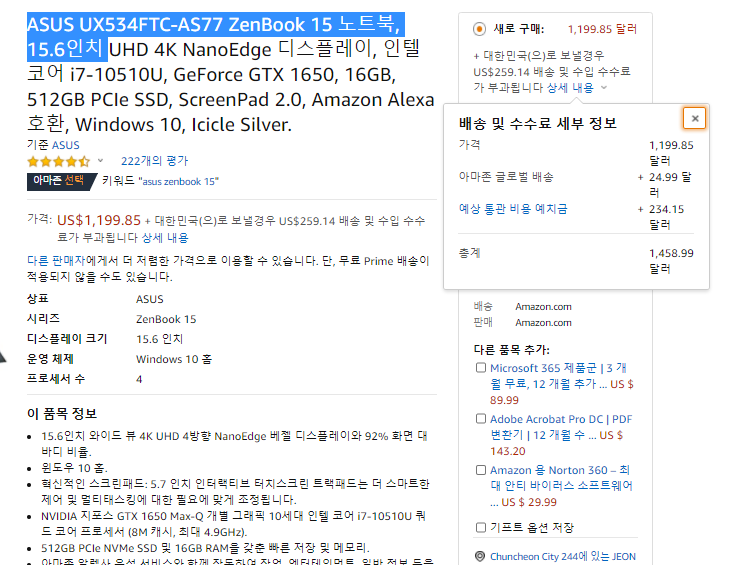Check the Norton 360 add-on checkbox
This screenshot has height=565, width=751.
point(480,470)
